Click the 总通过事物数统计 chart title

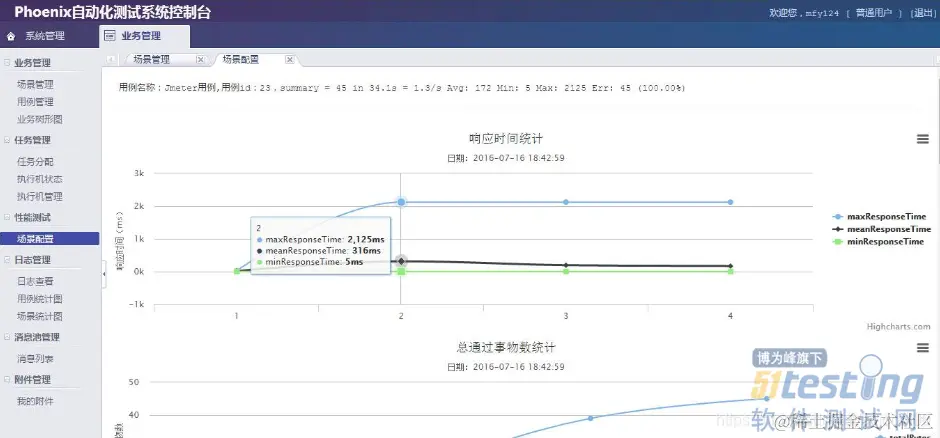(x=506, y=347)
